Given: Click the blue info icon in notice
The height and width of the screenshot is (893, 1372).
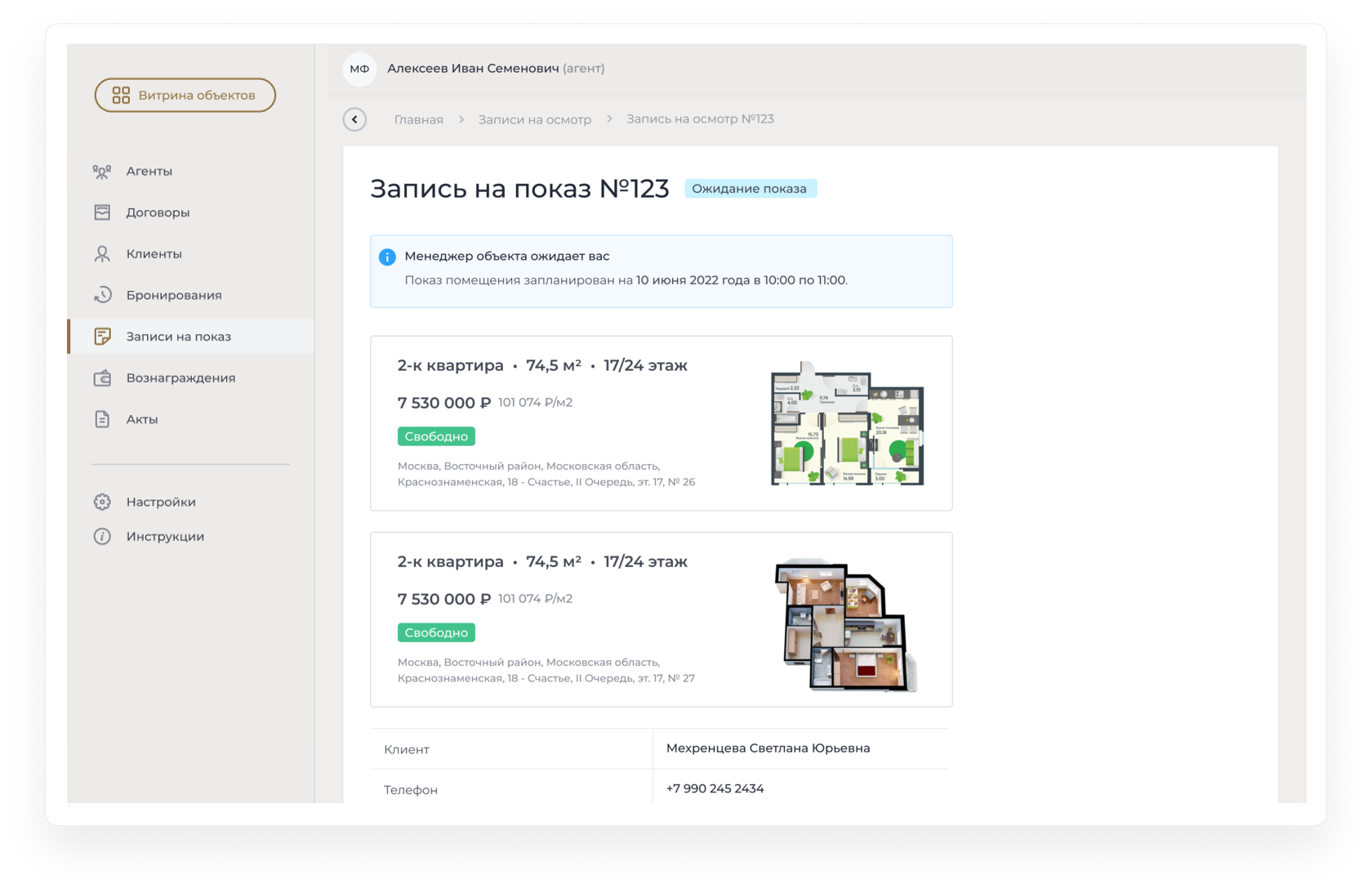Looking at the screenshot, I should 387,257.
